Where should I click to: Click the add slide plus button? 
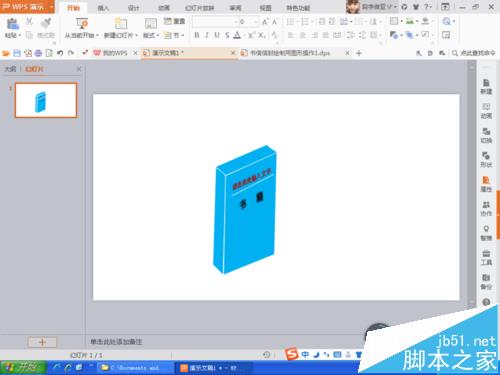click(x=42, y=342)
